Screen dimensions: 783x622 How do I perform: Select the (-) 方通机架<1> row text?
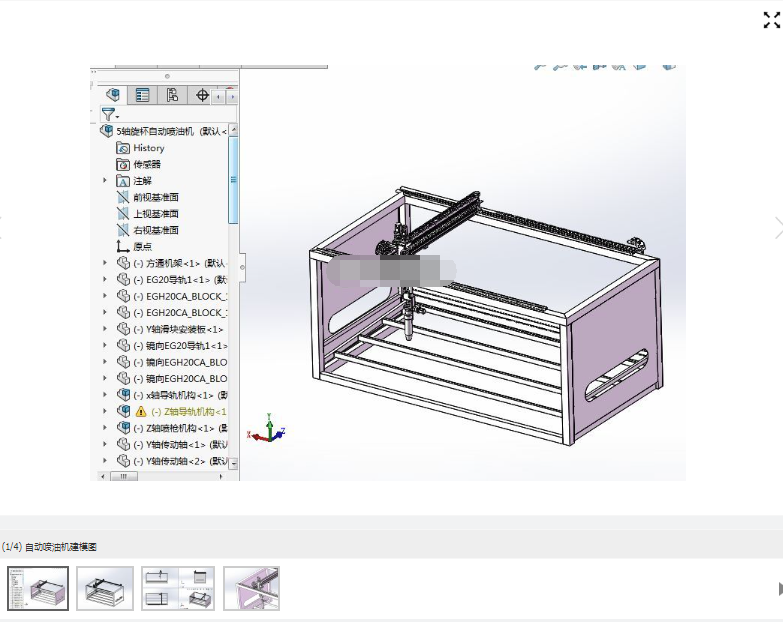tap(180, 263)
